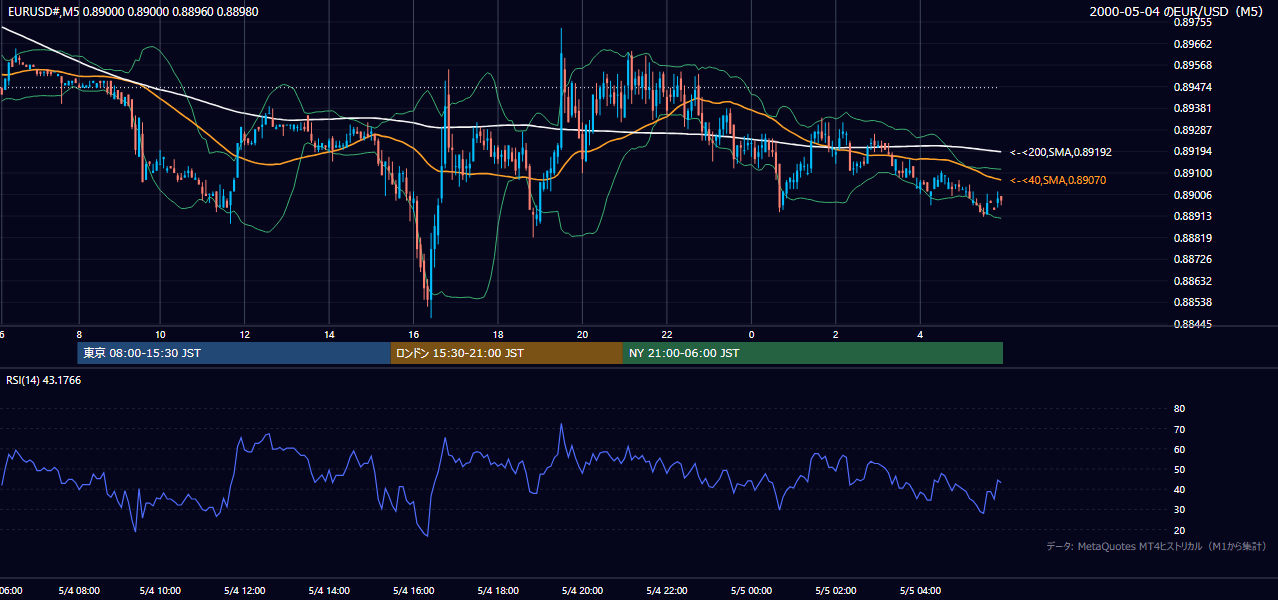Click the price axis value 0.88819
Screen dimensions: 1278x600
1192,238
